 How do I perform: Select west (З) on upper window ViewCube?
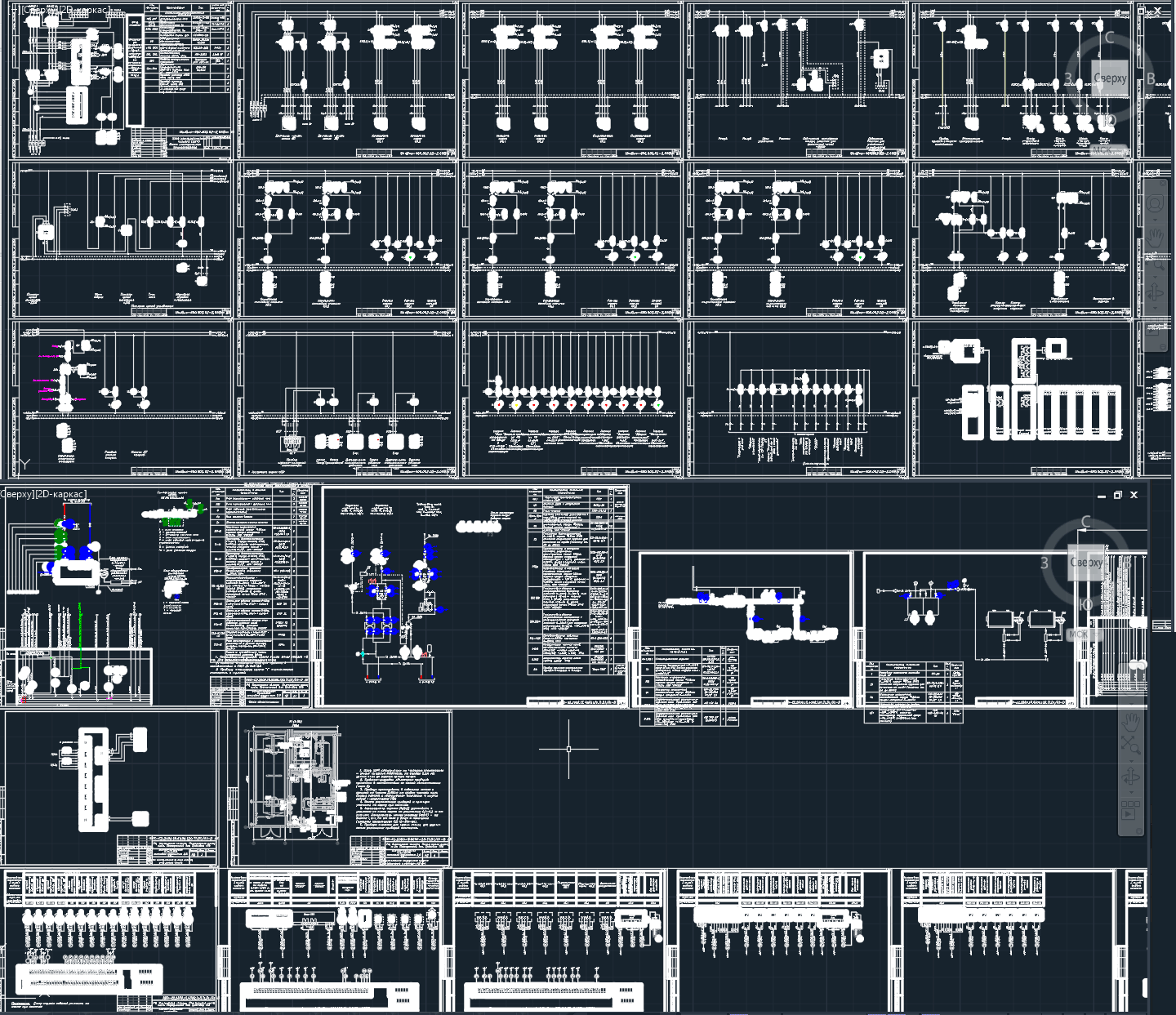(1068, 79)
